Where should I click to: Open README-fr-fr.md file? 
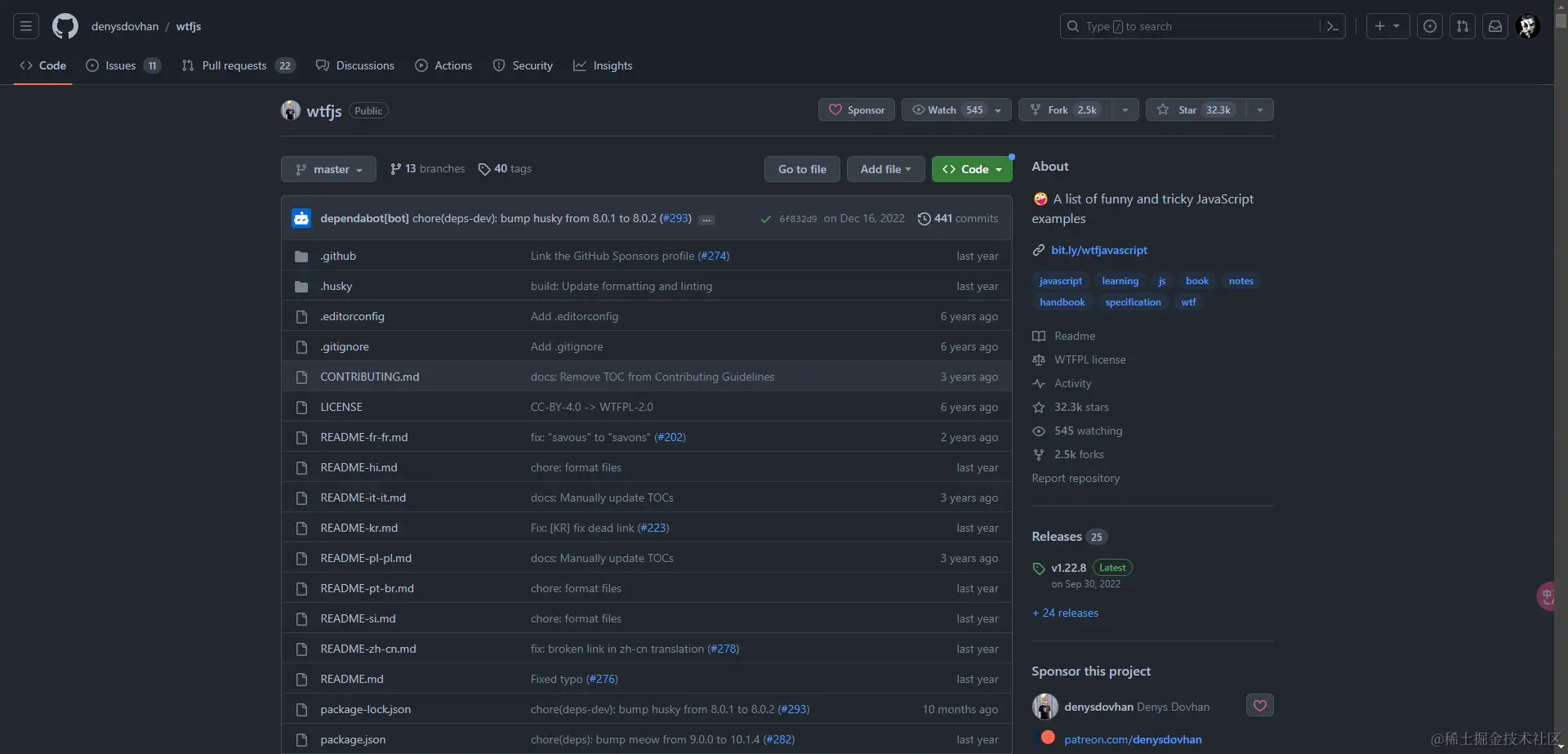click(364, 437)
